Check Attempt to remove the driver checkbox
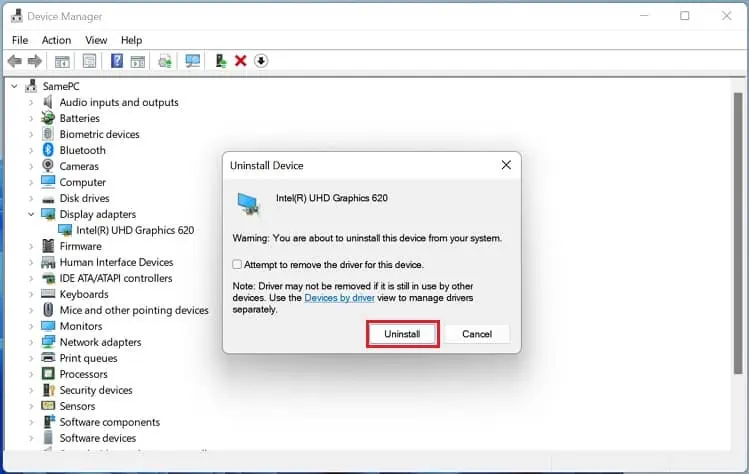Viewport: 749px width, 474px height. (237, 265)
